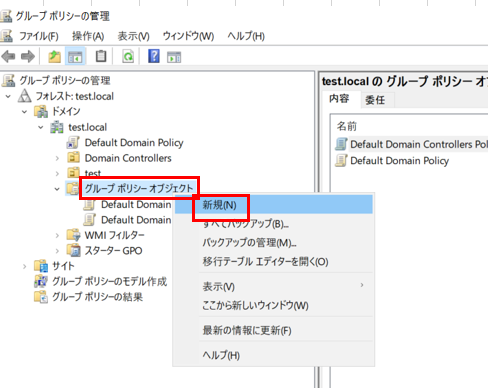
Task: Choose ヘルプ(H) in the context menu
Action: click(x=273, y=355)
